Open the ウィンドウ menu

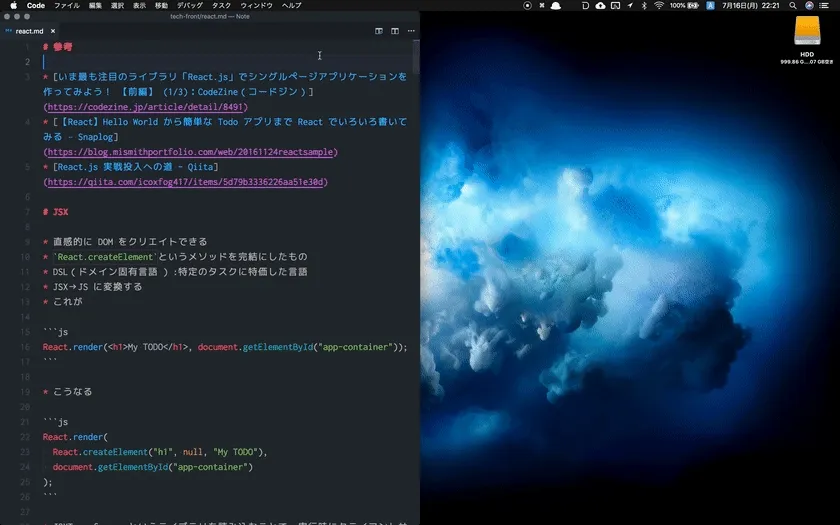click(x=257, y=5)
